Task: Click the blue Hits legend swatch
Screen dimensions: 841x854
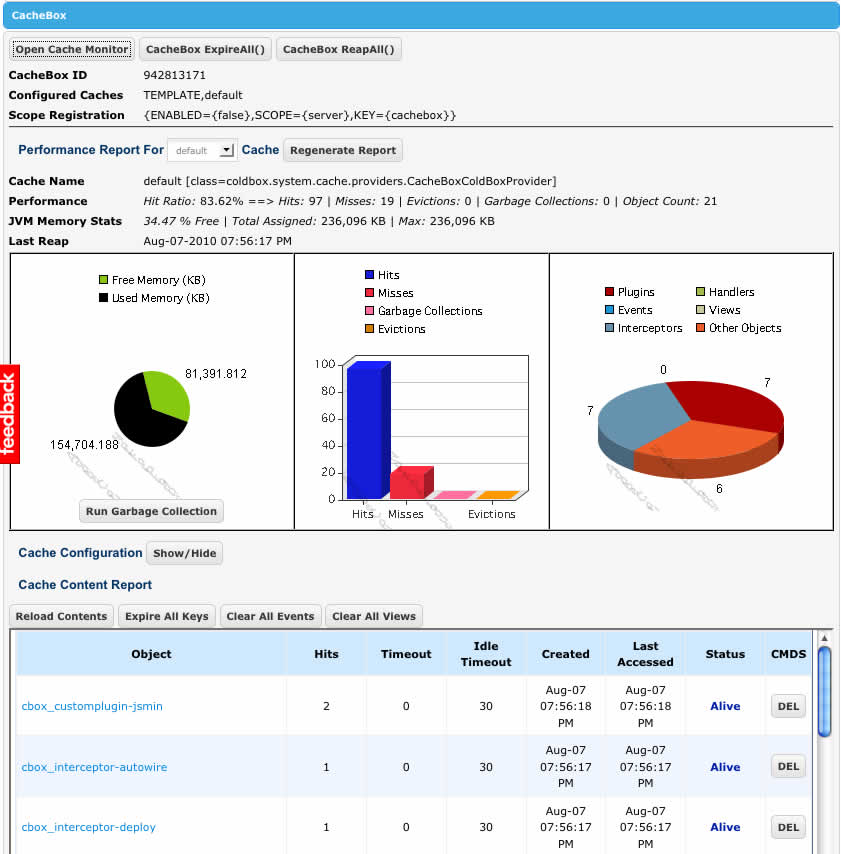Action: (369, 275)
